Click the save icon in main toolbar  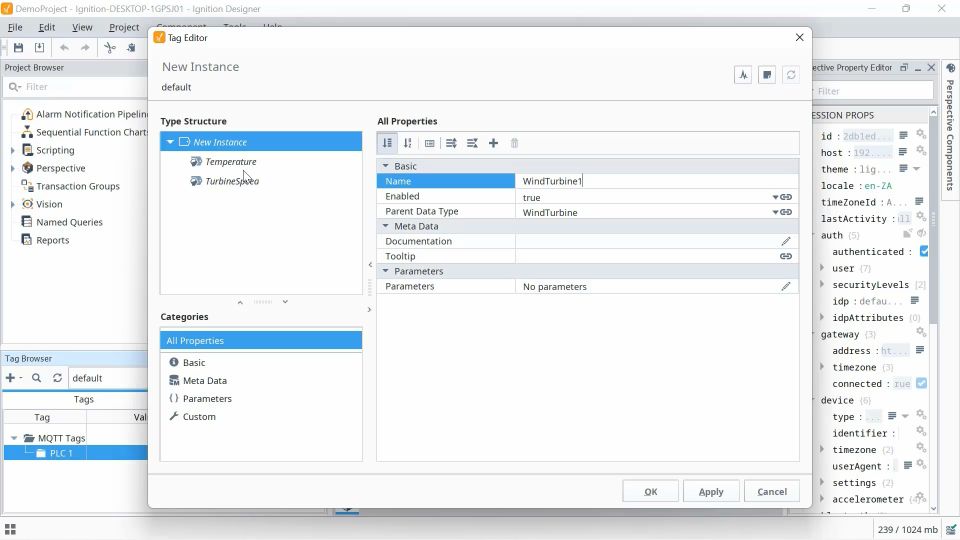pos(18,47)
